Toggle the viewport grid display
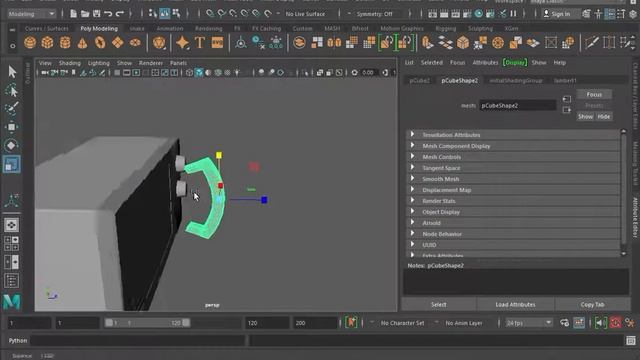This screenshot has height=360, width=640. (117, 73)
